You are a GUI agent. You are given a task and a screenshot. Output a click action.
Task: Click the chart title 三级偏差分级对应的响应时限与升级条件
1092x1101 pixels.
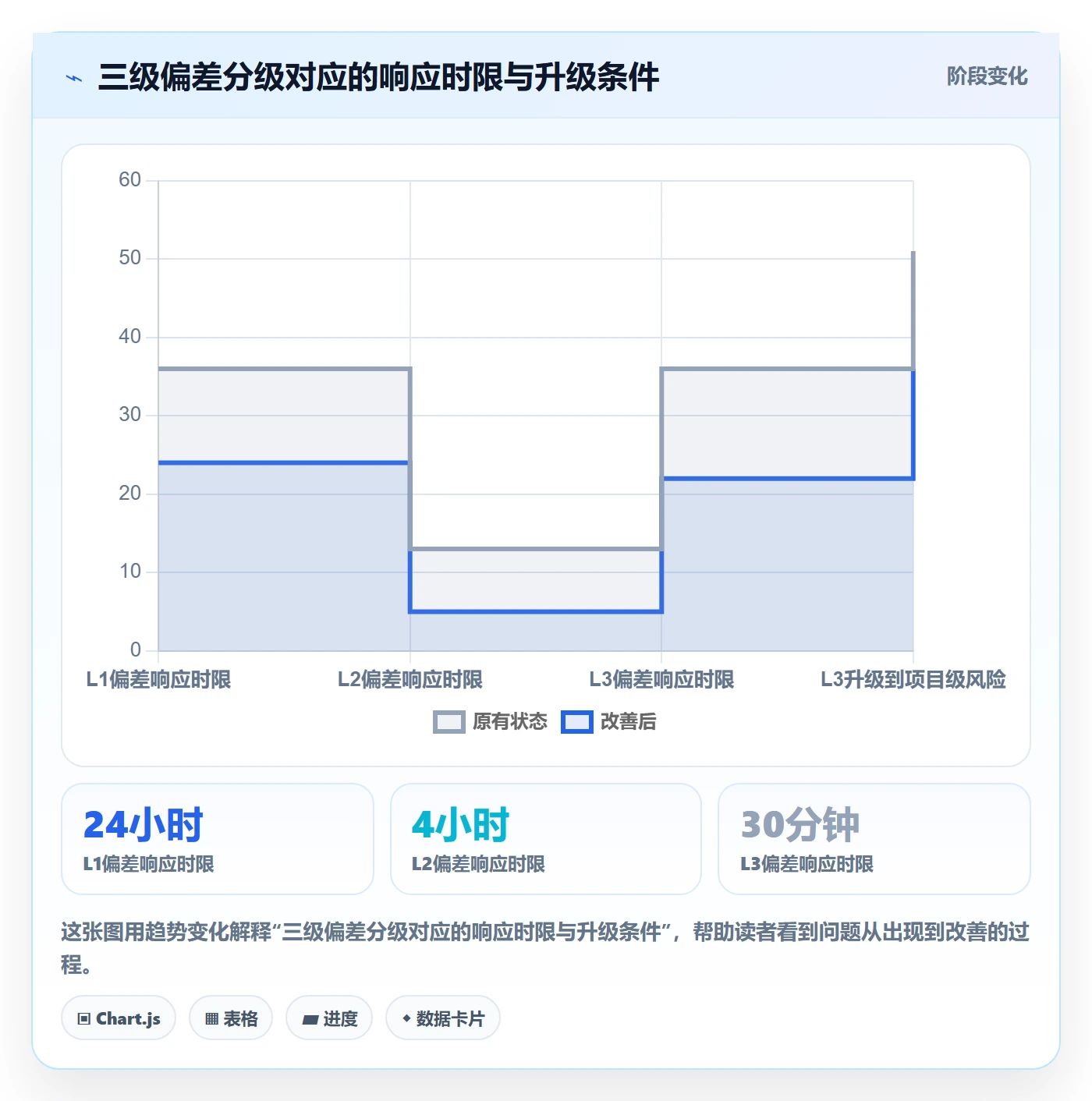coord(379,77)
